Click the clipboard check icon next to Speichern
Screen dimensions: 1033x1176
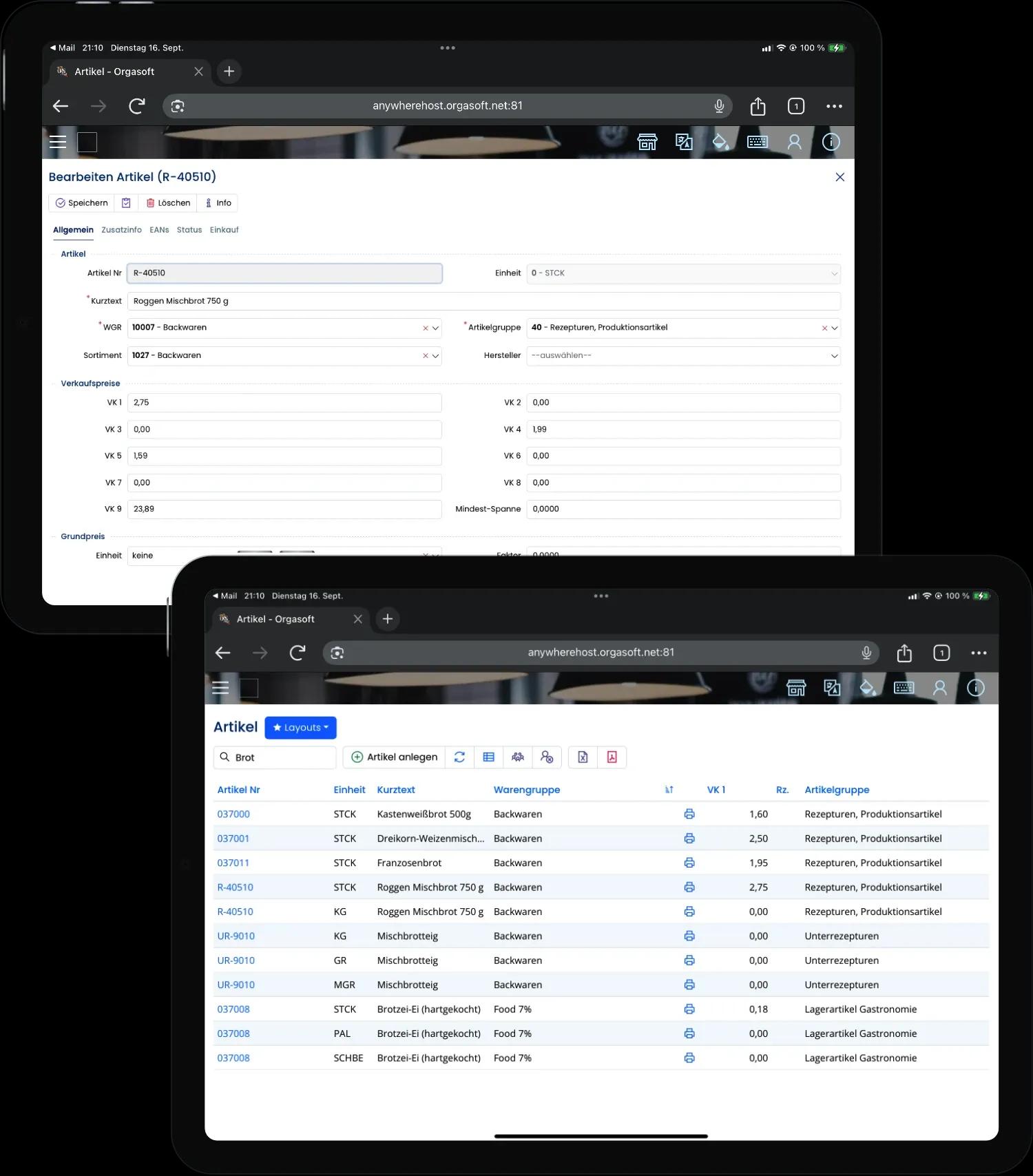[x=126, y=203]
